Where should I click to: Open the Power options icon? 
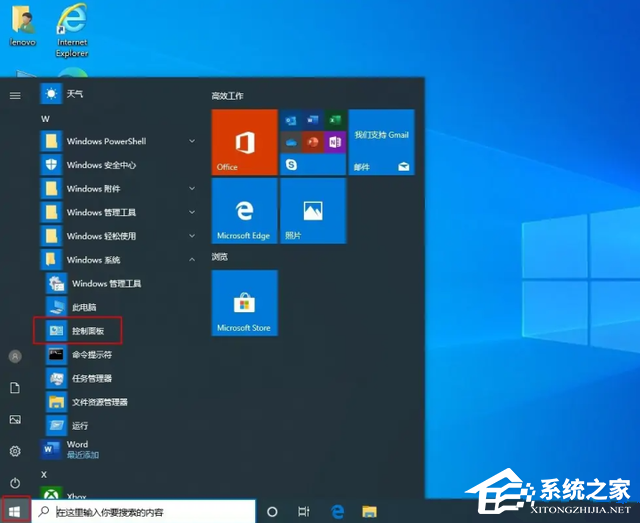pos(15,483)
